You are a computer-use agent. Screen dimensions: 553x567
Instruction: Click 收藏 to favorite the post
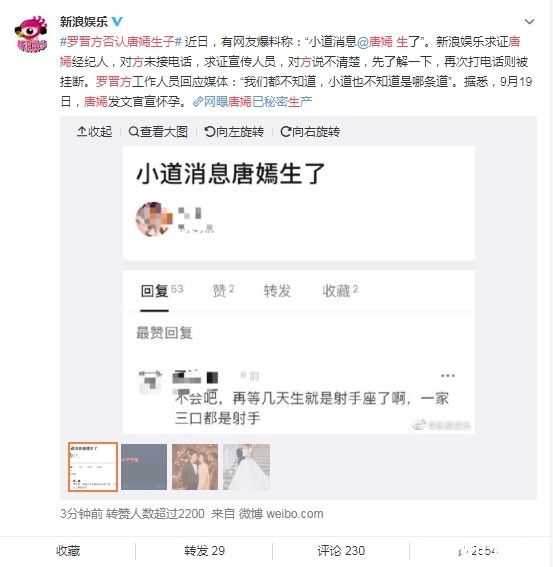coord(68,551)
